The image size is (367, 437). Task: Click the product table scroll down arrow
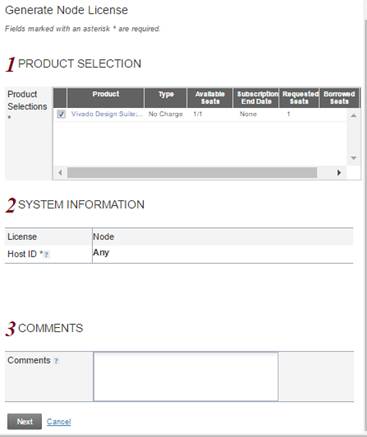(354, 158)
